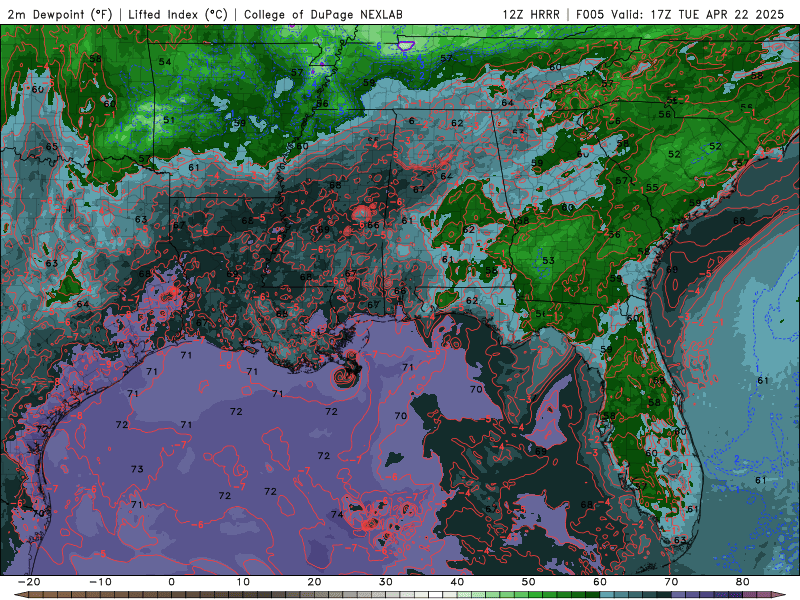Click the "10" colorbar label
Viewport: 800px width, 600px height.
click(x=243, y=582)
